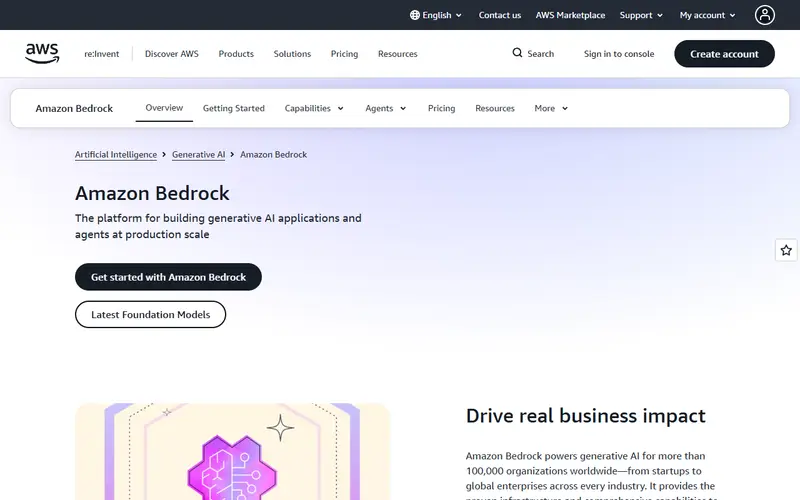Viewport: 800px width, 500px height.
Task: Click the Drive real business impact heading
Action: (x=585, y=416)
